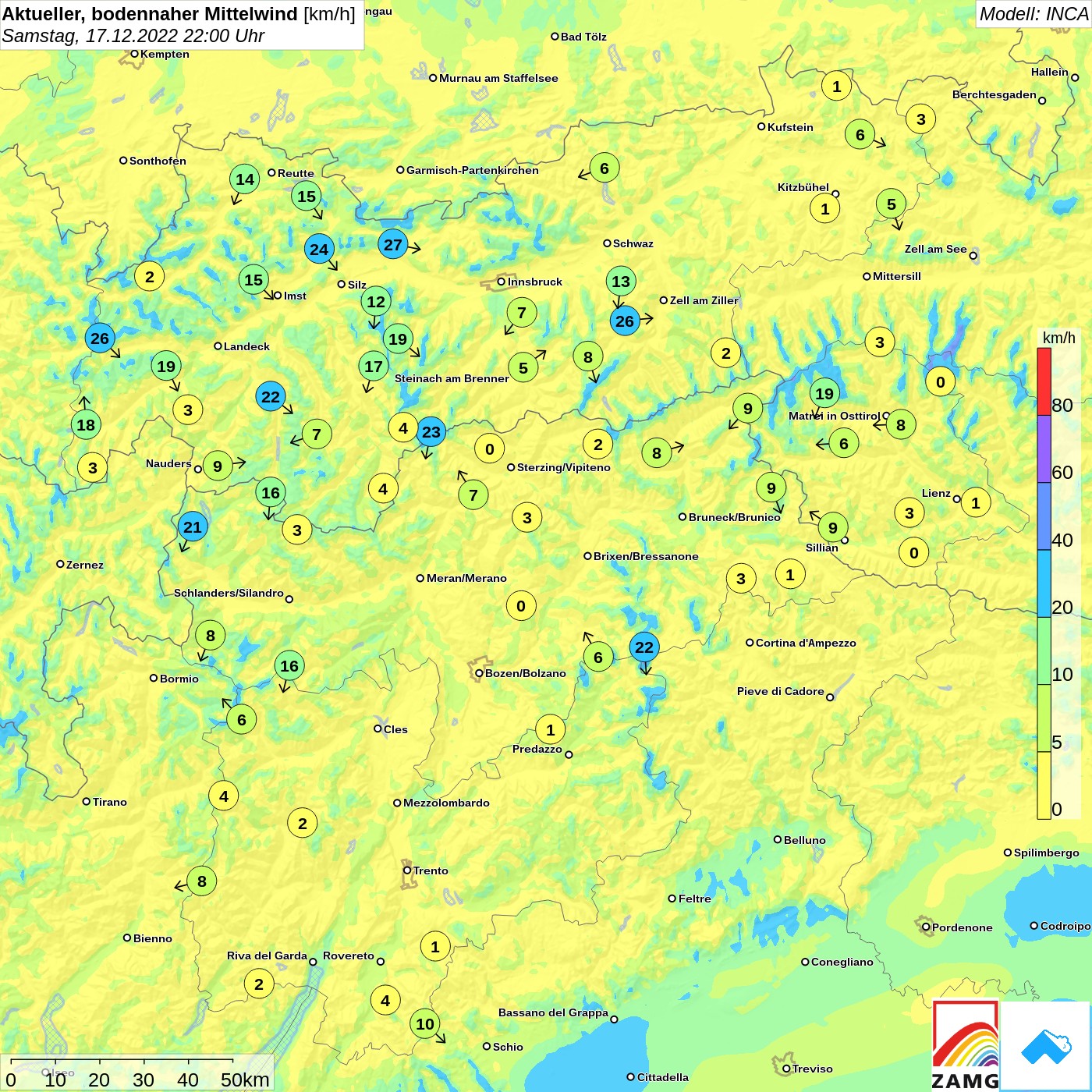This screenshot has height=1092, width=1092.
Task: Click the 14 km/h marker near Reutte
Action: coord(245,179)
